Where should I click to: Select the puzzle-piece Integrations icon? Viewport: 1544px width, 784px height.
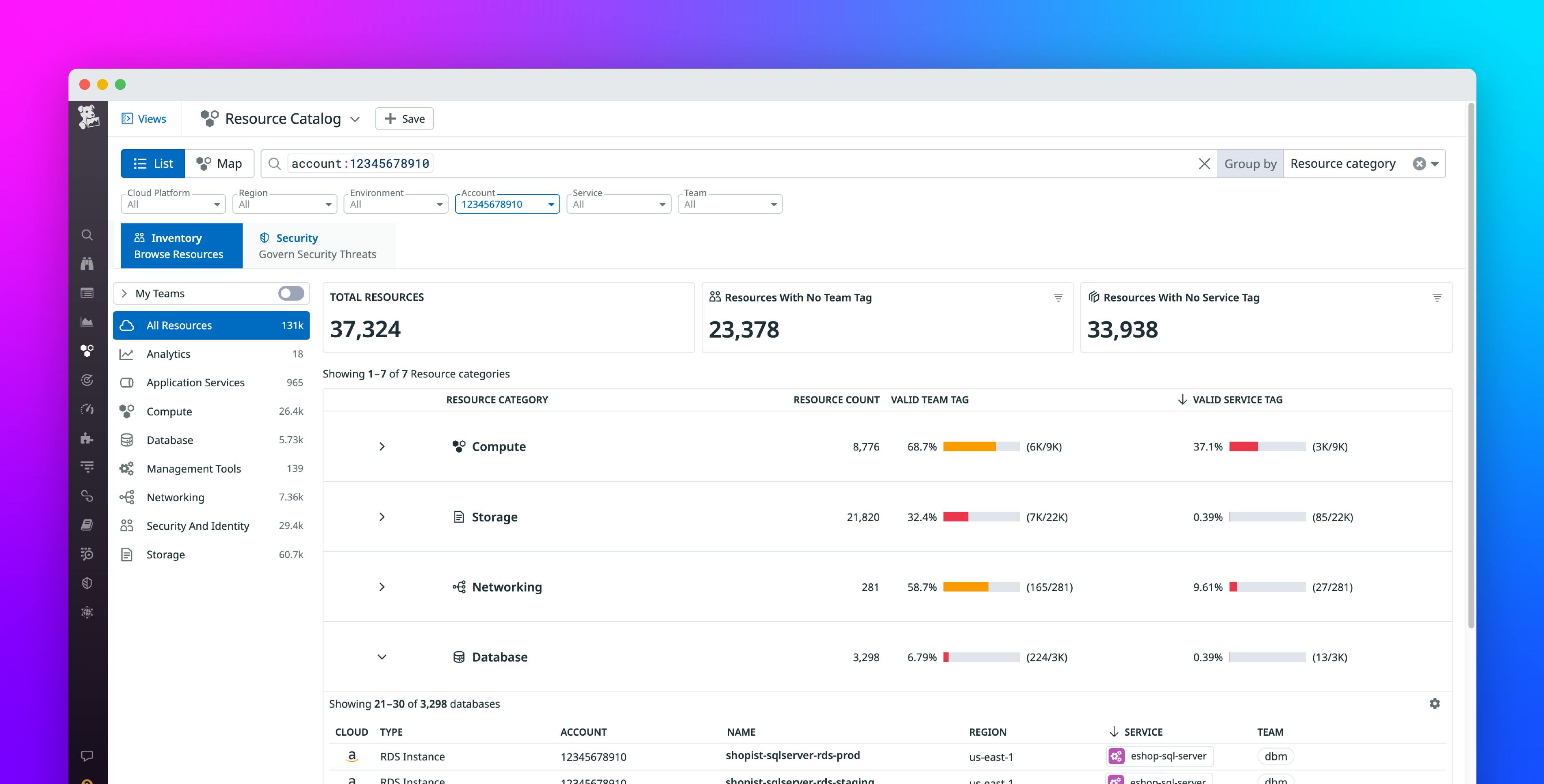tap(87, 437)
